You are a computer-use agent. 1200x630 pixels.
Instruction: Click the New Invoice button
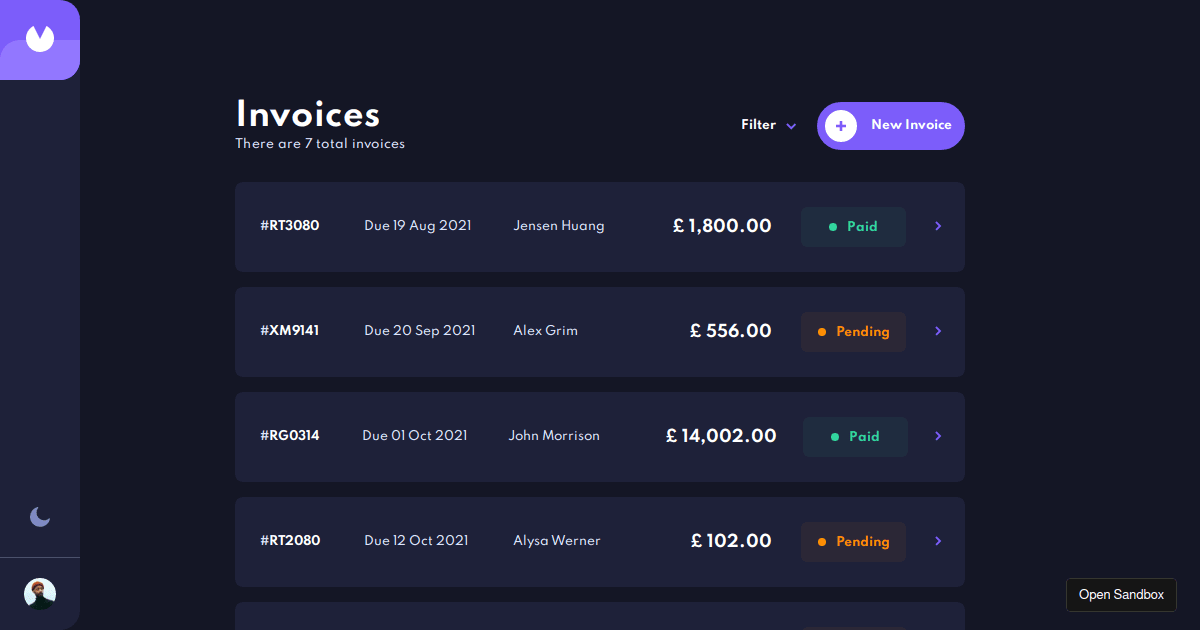pos(890,125)
